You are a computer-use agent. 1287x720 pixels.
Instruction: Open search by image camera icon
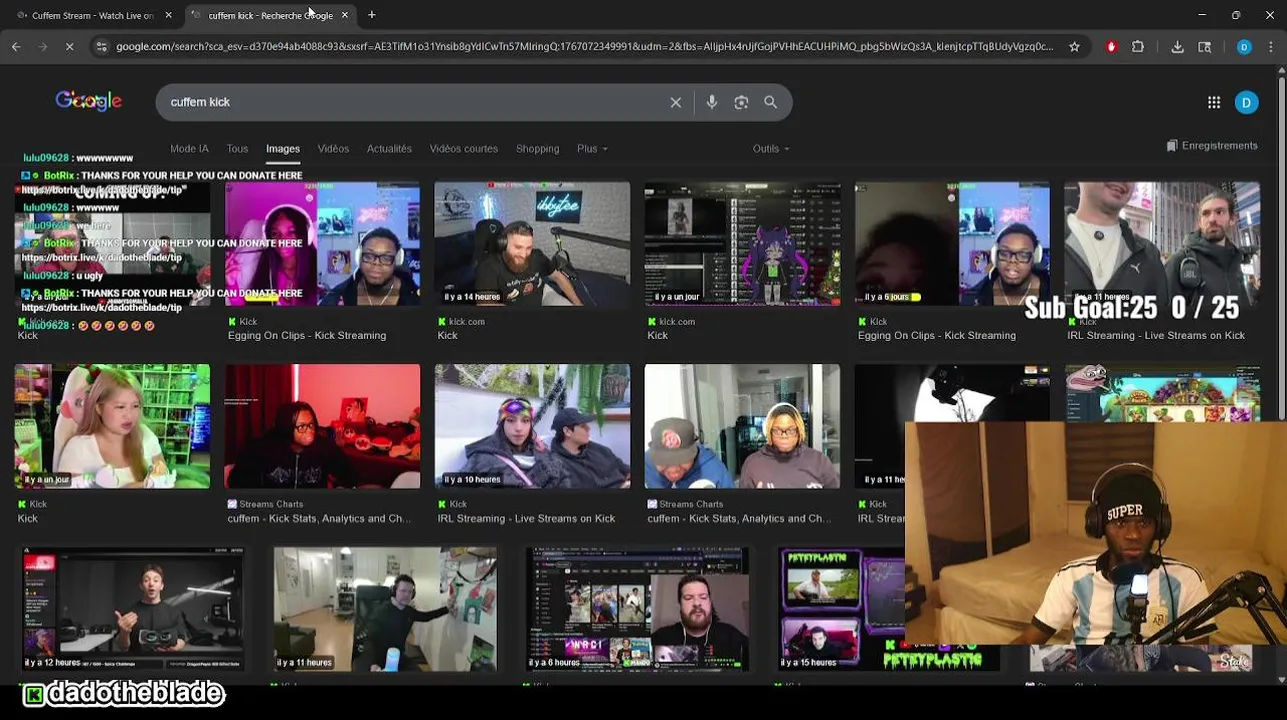(x=741, y=102)
